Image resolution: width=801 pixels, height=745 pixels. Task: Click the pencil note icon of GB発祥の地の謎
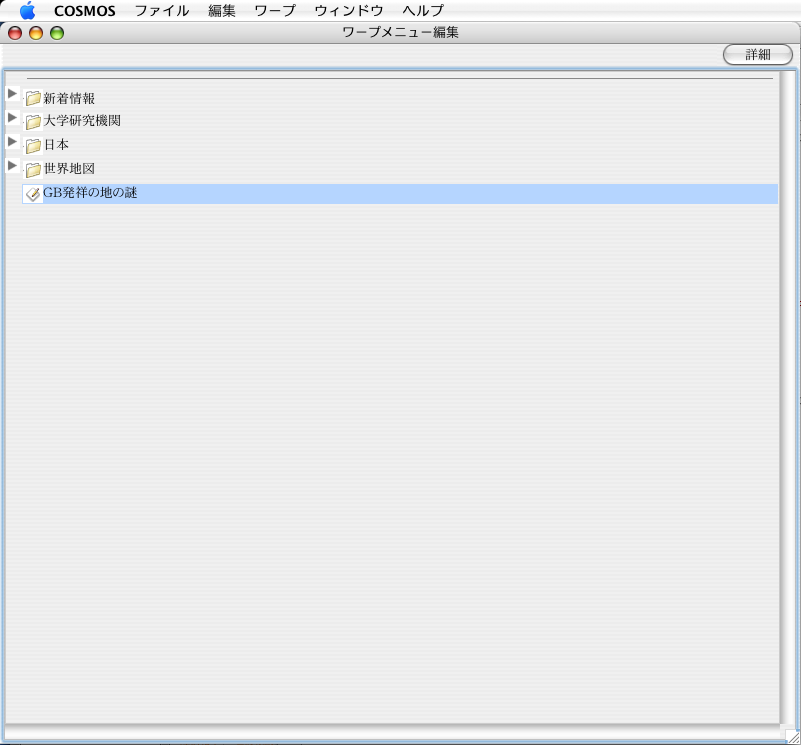[x=33, y=194]
